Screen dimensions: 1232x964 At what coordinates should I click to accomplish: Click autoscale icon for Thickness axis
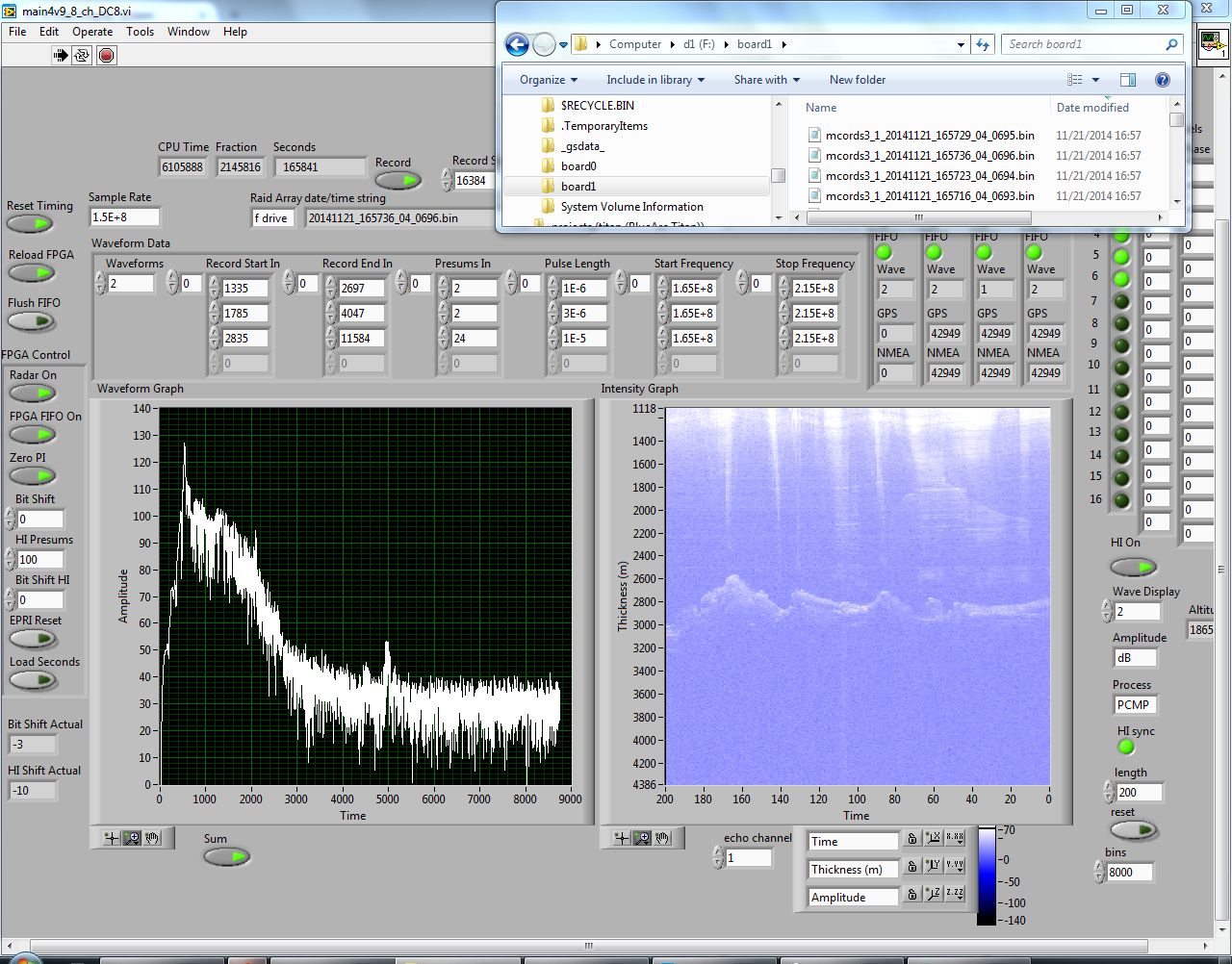(933, 866)
